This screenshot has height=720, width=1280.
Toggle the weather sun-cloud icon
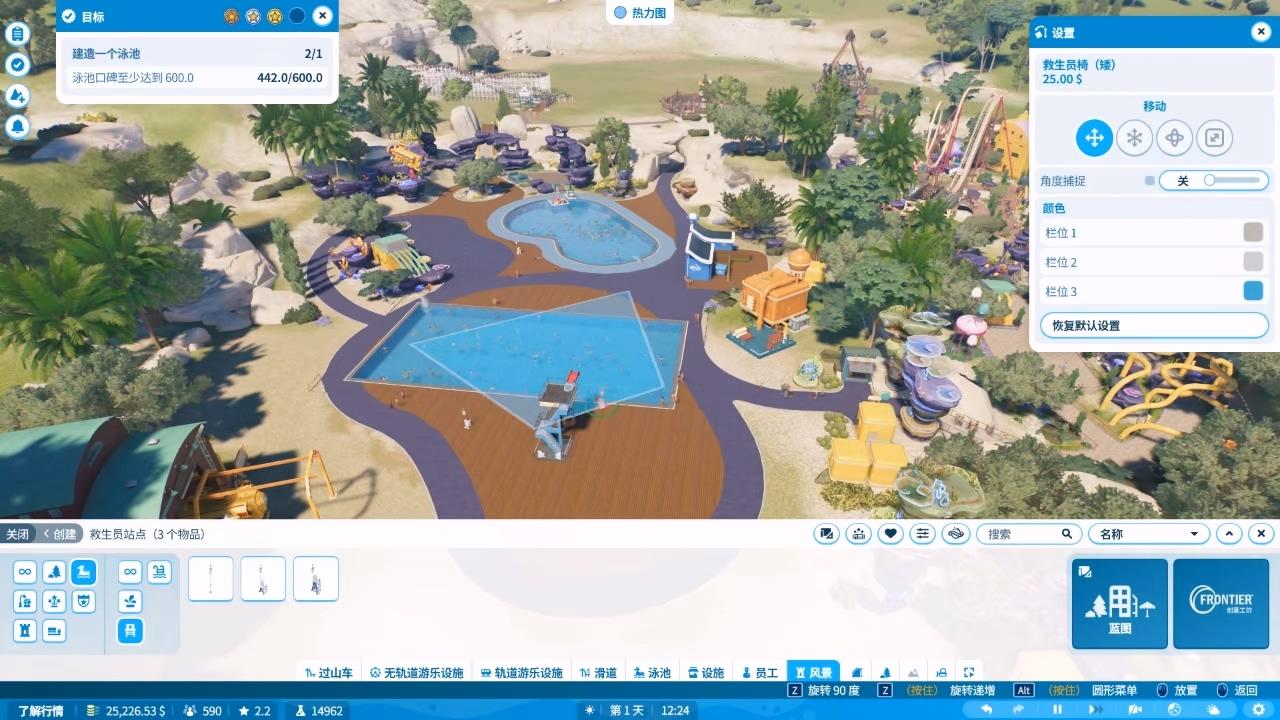point(1213,710)
